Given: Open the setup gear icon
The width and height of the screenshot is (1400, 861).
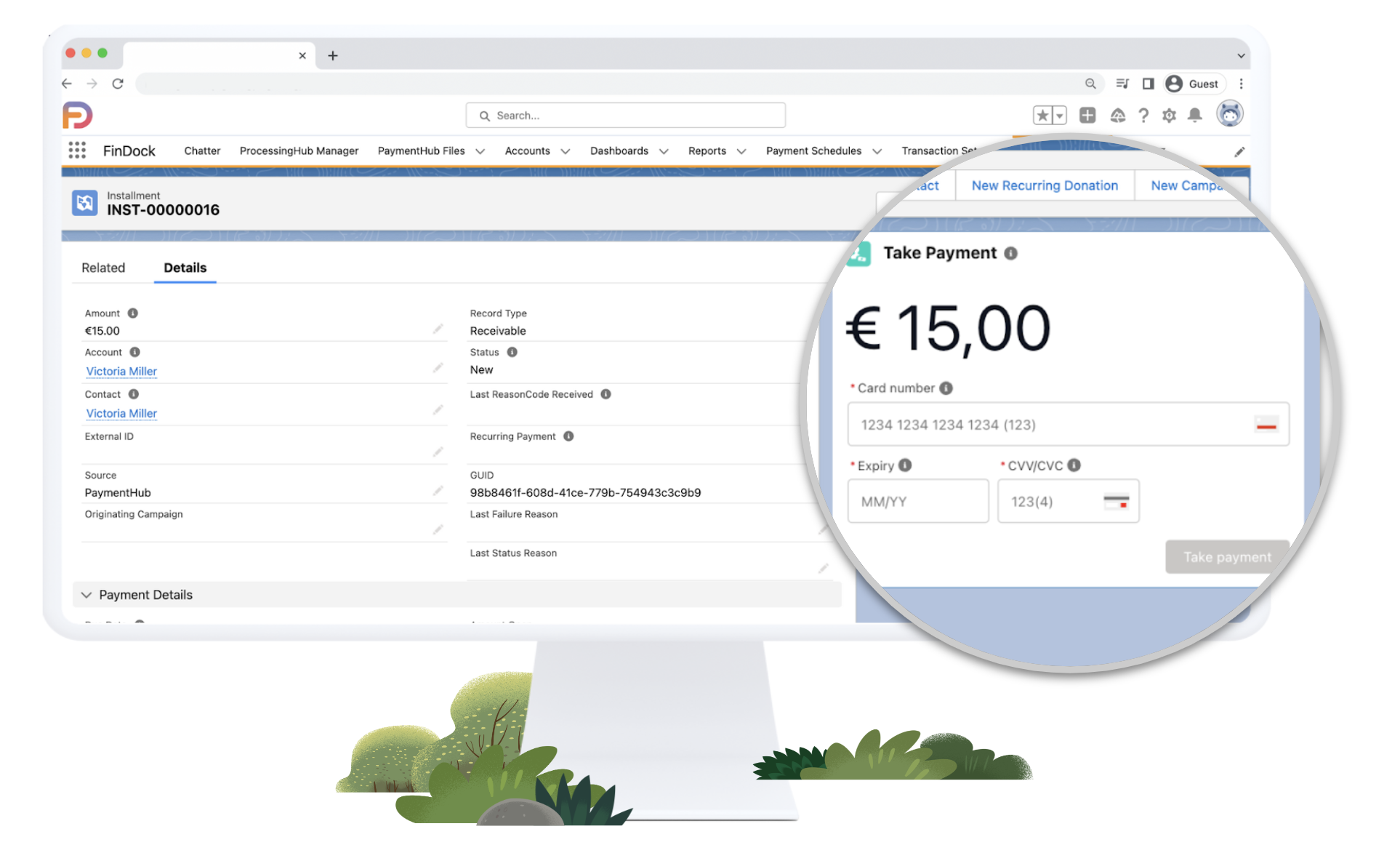Looking at the screenshot, I should [x=1169, y=115].
